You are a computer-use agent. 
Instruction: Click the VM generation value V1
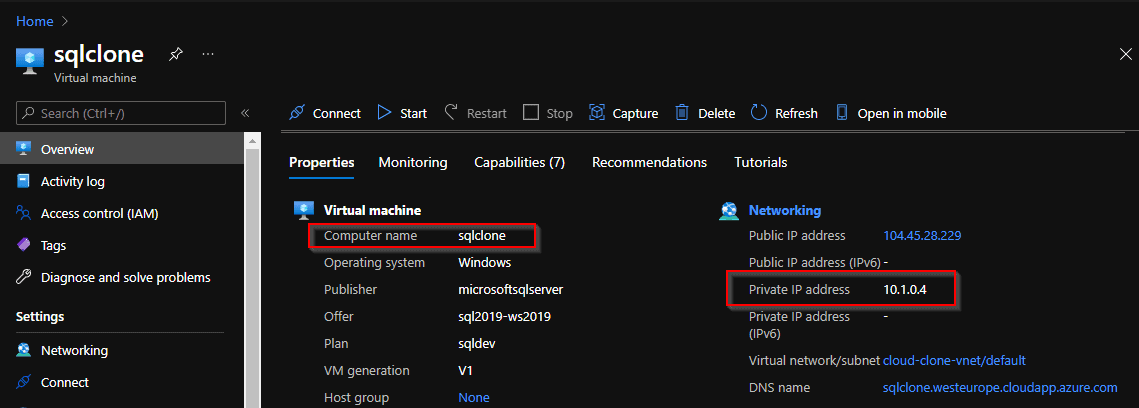(x=466, y=370)
